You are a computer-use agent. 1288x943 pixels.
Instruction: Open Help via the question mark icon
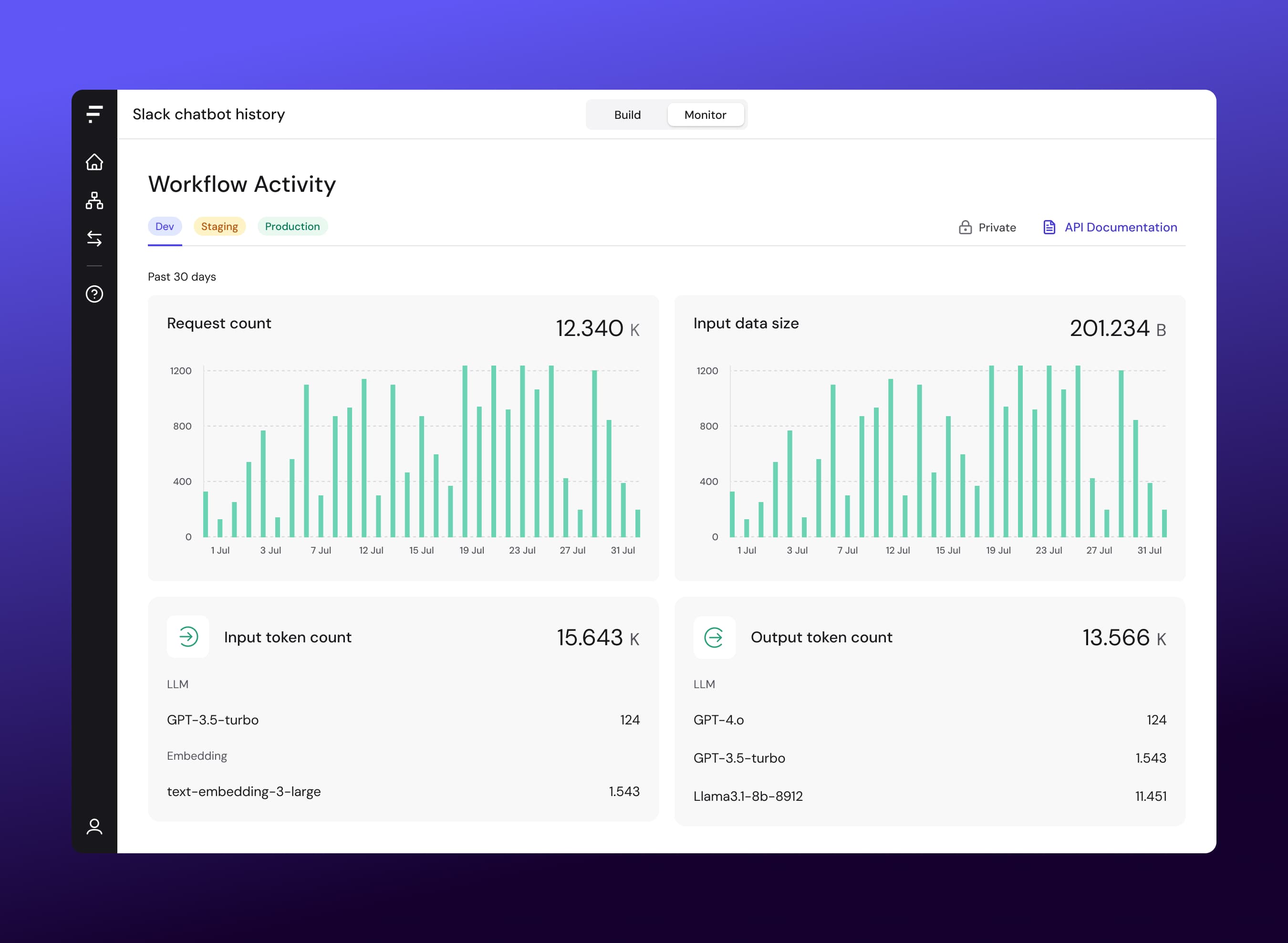95,294
